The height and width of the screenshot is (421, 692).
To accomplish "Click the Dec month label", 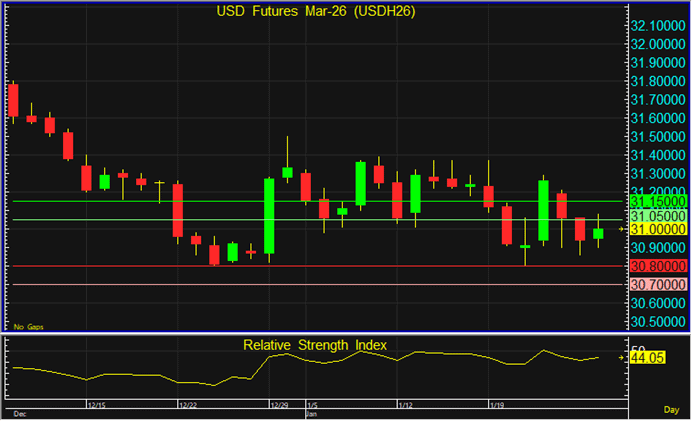I will [19, 412].
